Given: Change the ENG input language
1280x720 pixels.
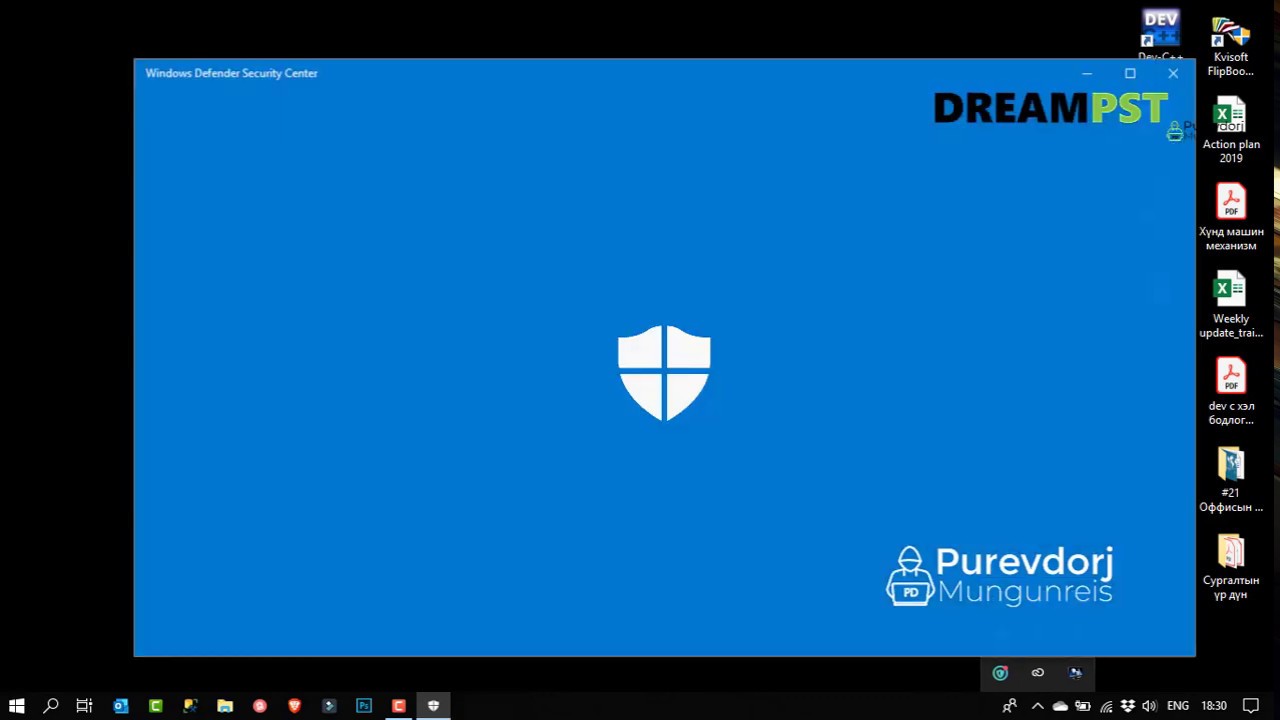Looking at the screenshot, I should [x=1178, y=706].
